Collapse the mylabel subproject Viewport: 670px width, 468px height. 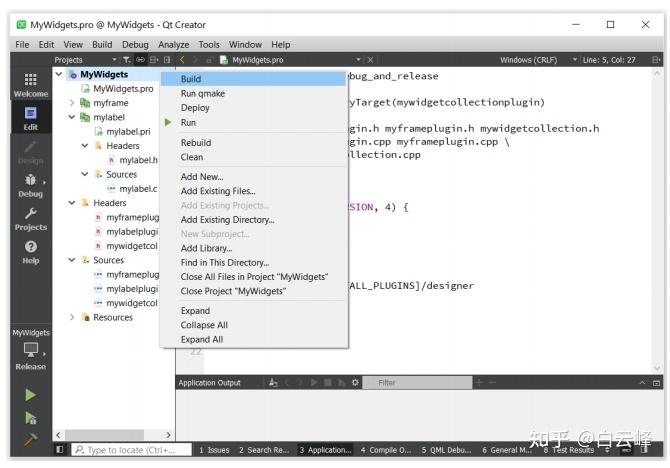click(72, 117)
